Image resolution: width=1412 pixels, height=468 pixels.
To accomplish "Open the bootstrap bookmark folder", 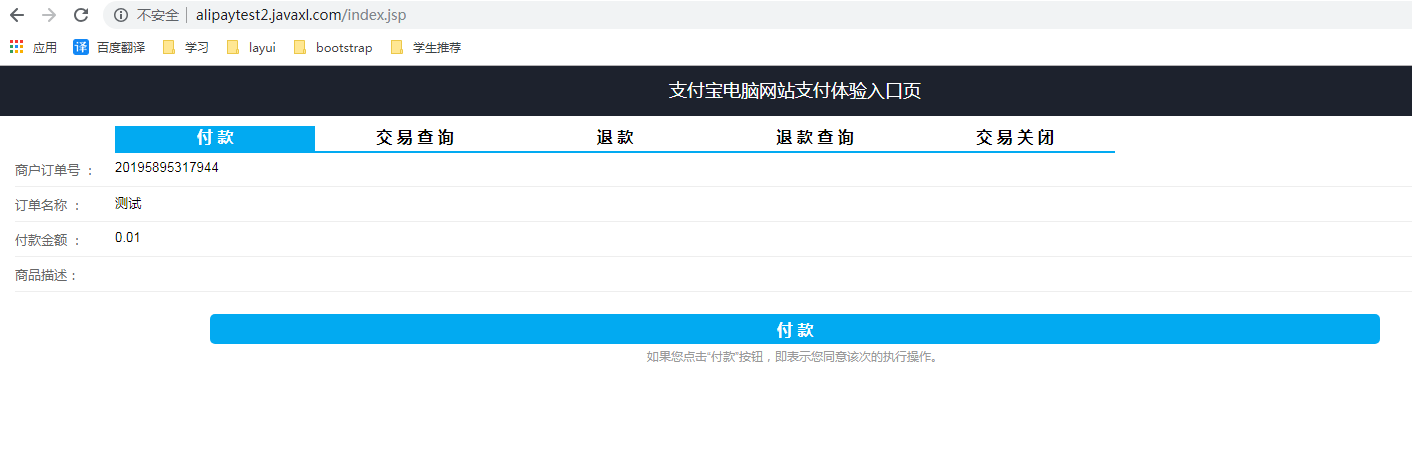I will tap(333, 47).
